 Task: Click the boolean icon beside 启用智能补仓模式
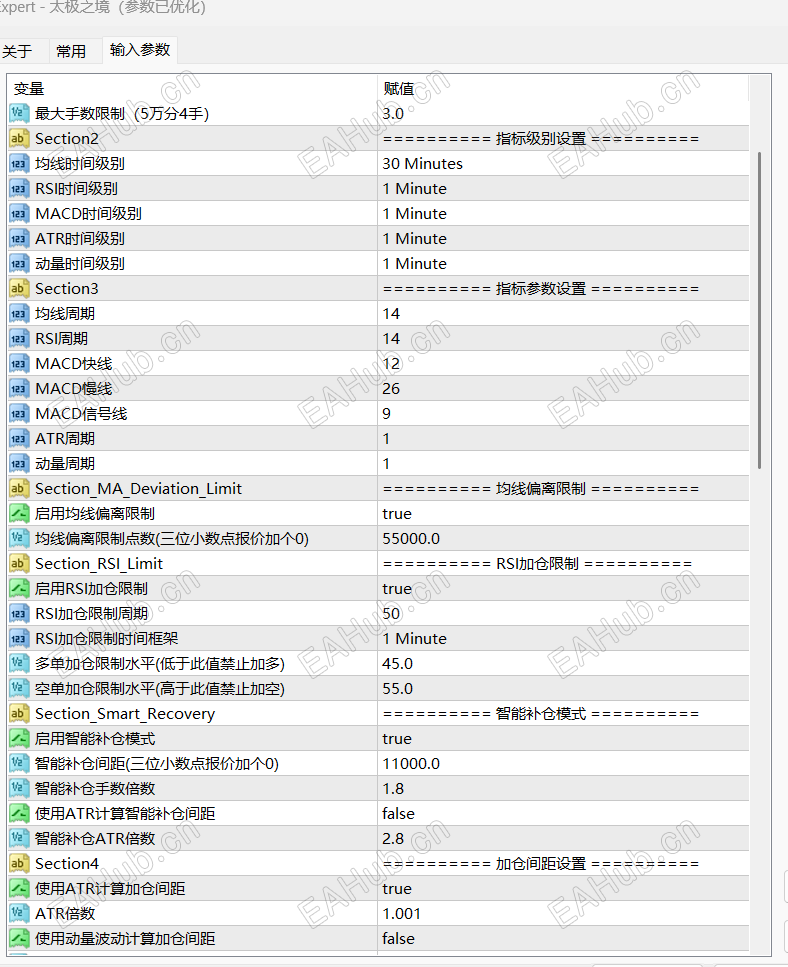click(x=19, y=738)
